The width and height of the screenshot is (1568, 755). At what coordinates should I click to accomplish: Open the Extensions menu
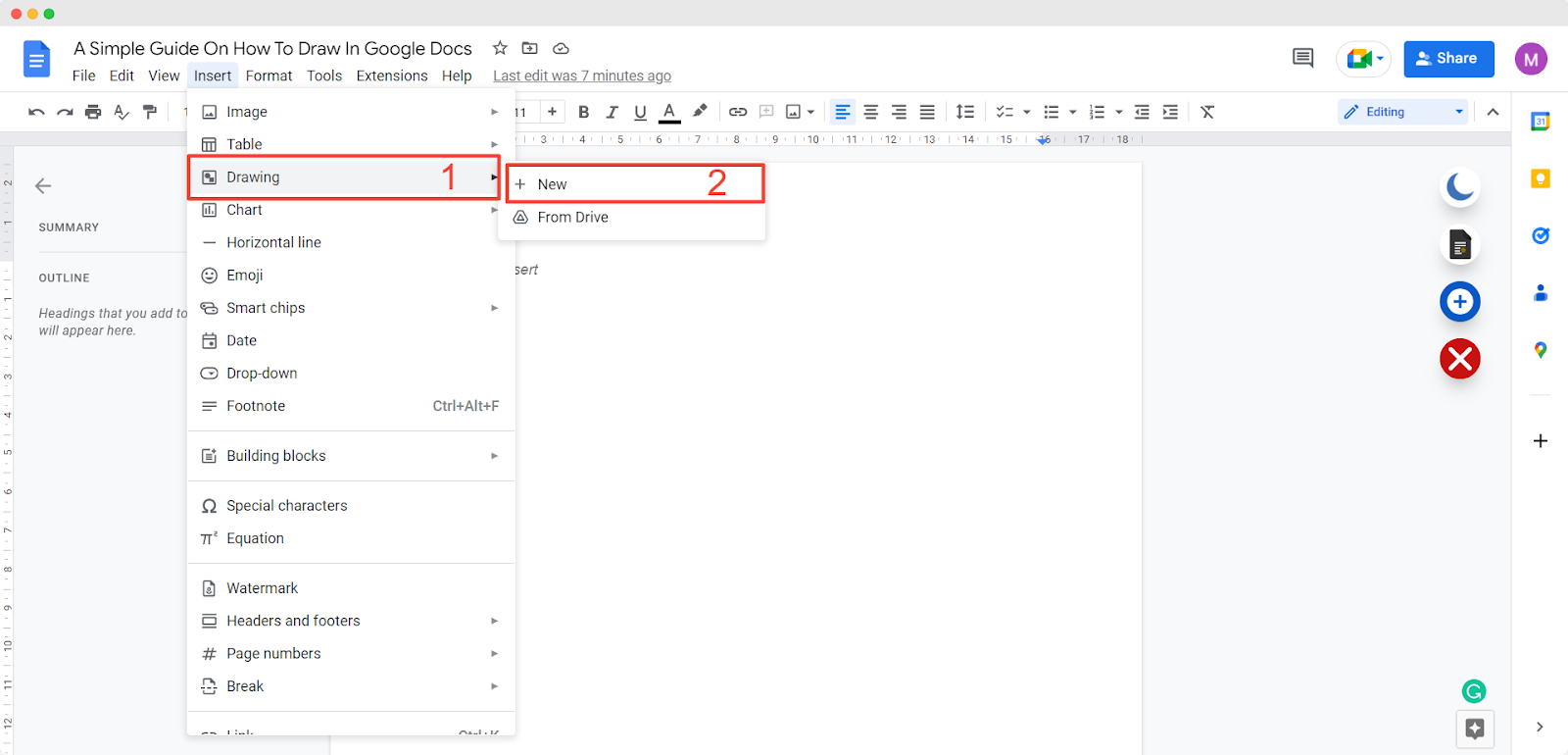pos(392,75)
